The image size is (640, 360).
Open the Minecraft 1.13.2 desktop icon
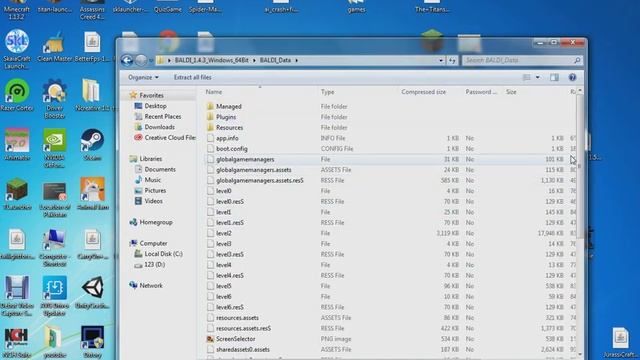click(x=17, y=9)
